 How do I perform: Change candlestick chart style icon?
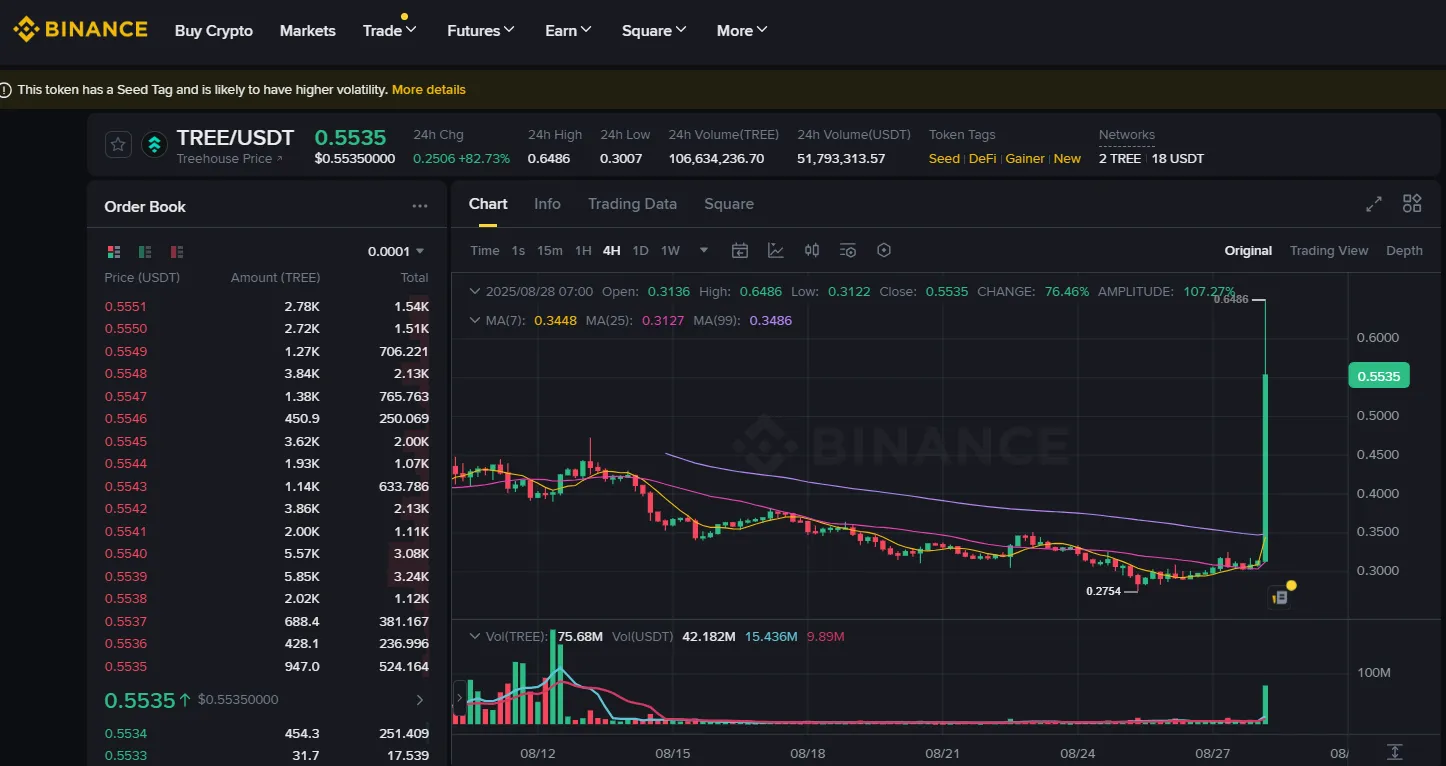812,251
